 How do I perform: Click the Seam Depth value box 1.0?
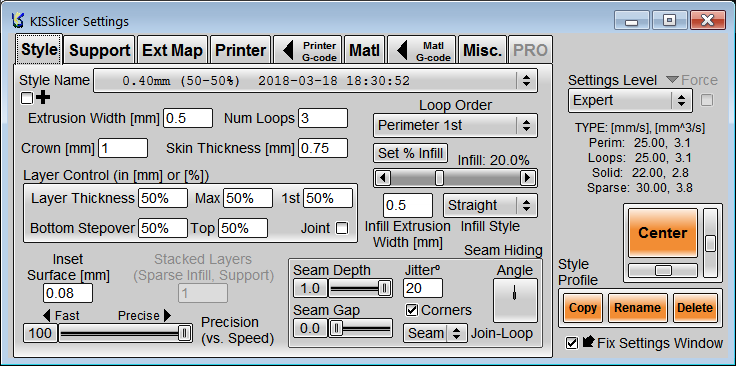point(310,289)
